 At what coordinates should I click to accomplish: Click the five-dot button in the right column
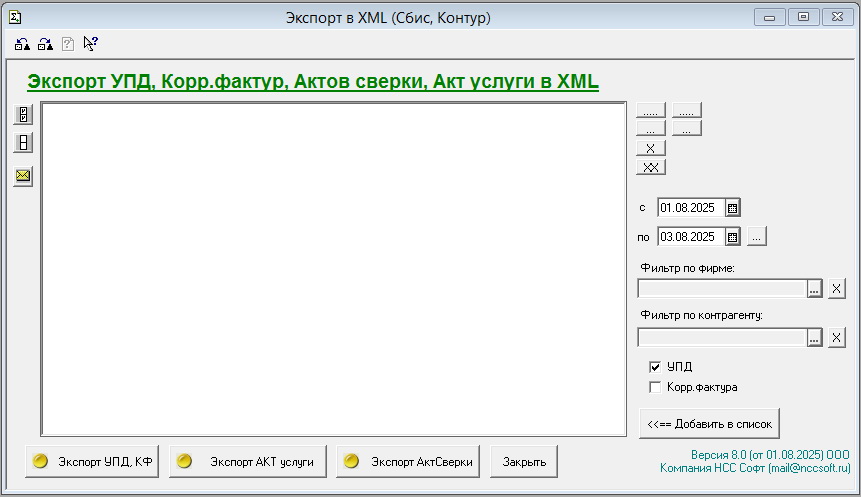click(x=686, y=110)
